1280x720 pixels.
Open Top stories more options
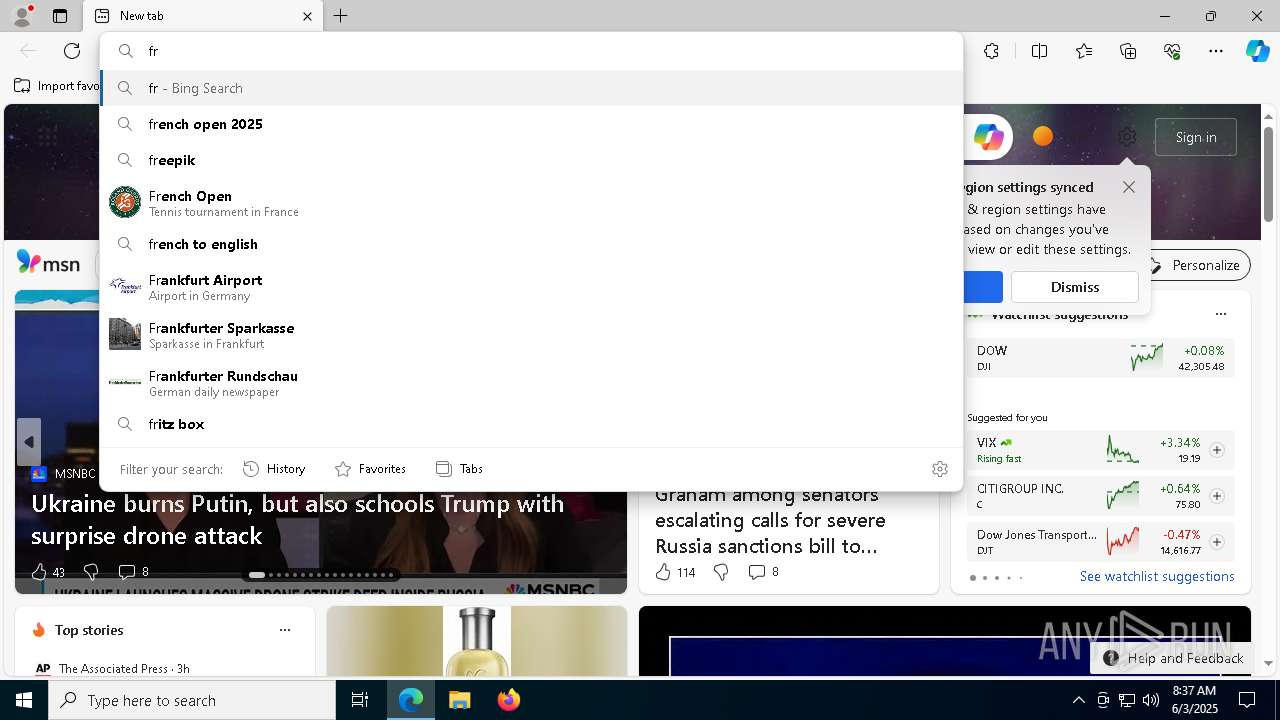[x=285, y=630]
